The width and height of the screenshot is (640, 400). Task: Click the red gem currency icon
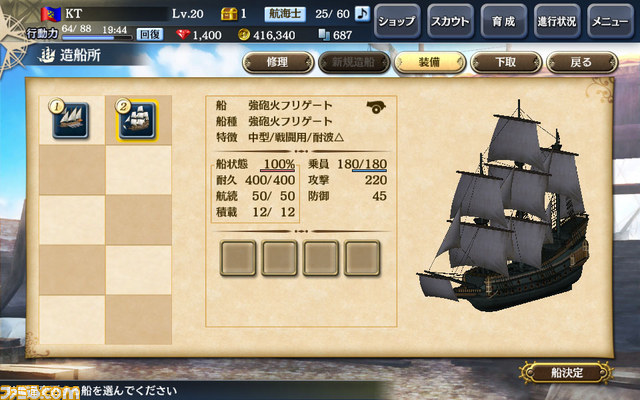tap(183, 35)
